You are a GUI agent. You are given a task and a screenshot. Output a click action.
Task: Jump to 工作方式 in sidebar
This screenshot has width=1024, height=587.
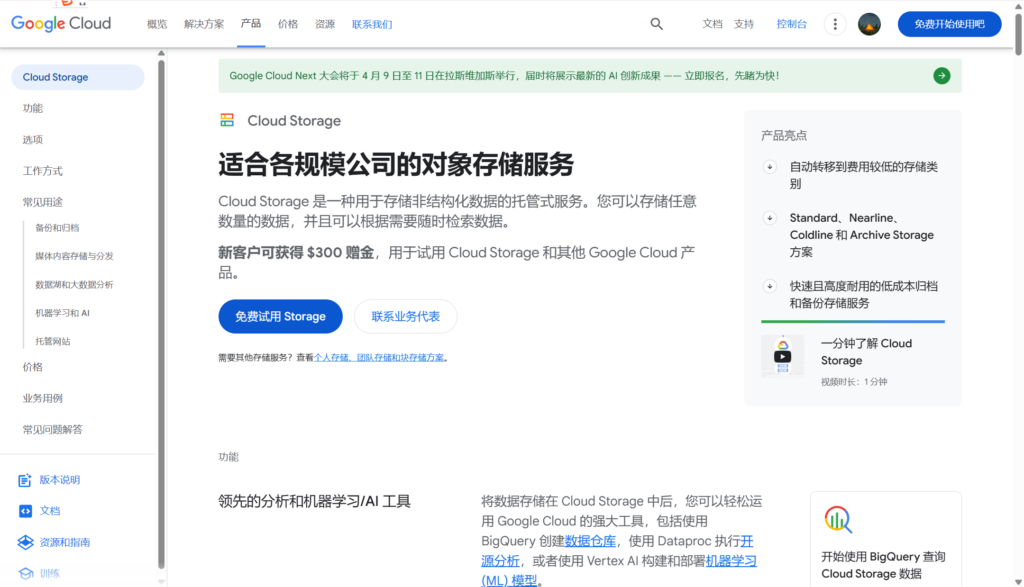click(42, 171)
